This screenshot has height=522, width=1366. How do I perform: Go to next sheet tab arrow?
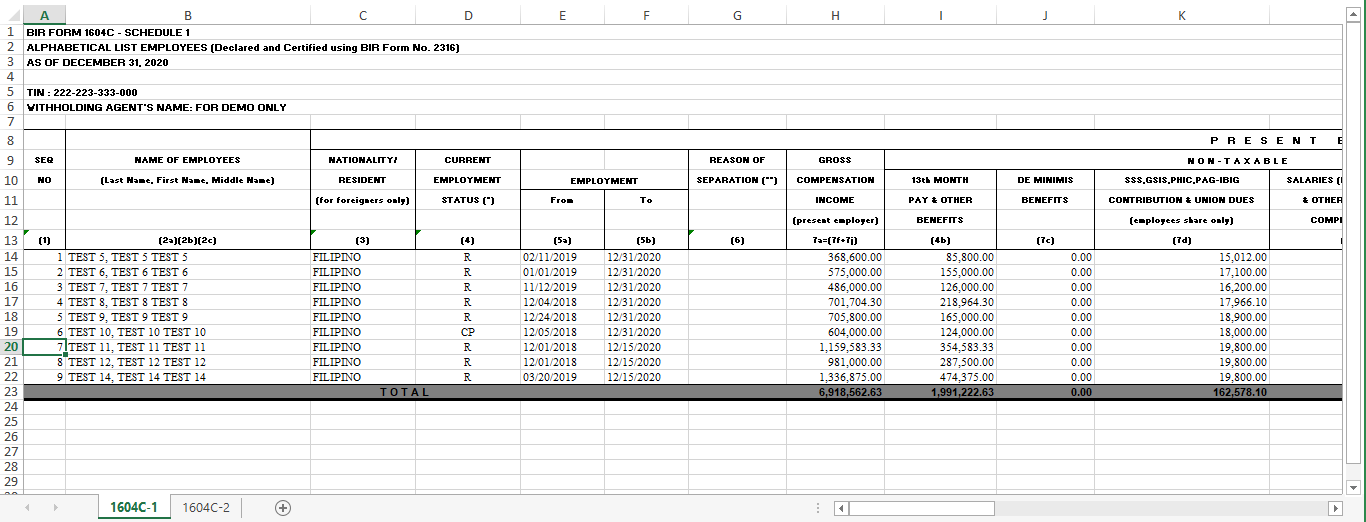[54, 508]
